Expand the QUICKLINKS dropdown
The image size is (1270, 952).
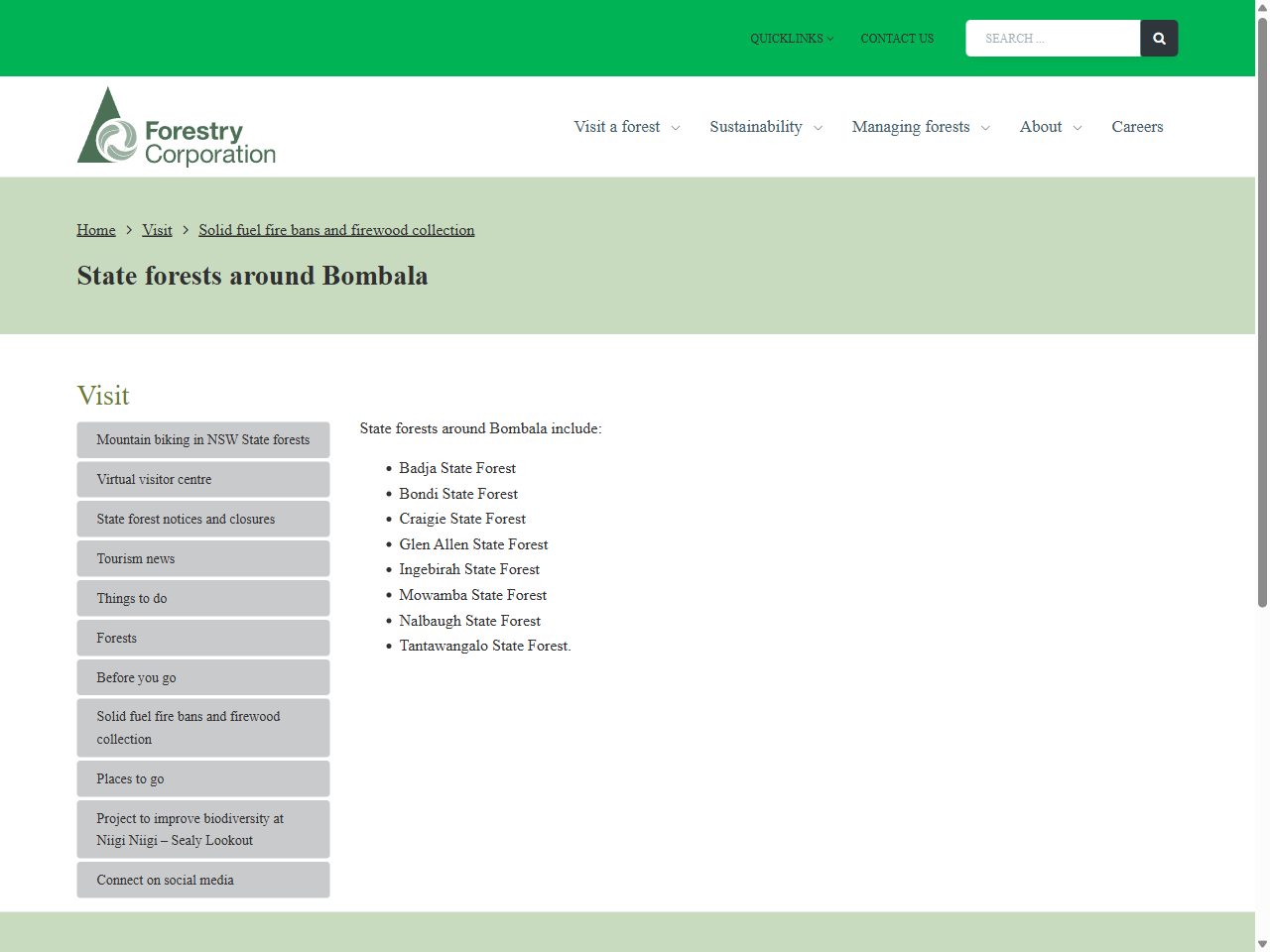(792, 39)
